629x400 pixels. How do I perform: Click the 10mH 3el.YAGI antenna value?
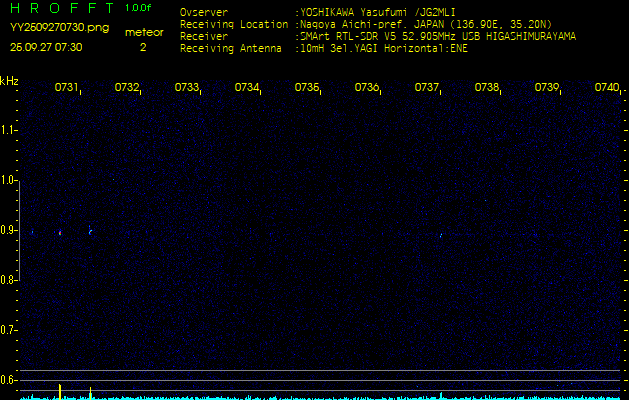[383, 49]
